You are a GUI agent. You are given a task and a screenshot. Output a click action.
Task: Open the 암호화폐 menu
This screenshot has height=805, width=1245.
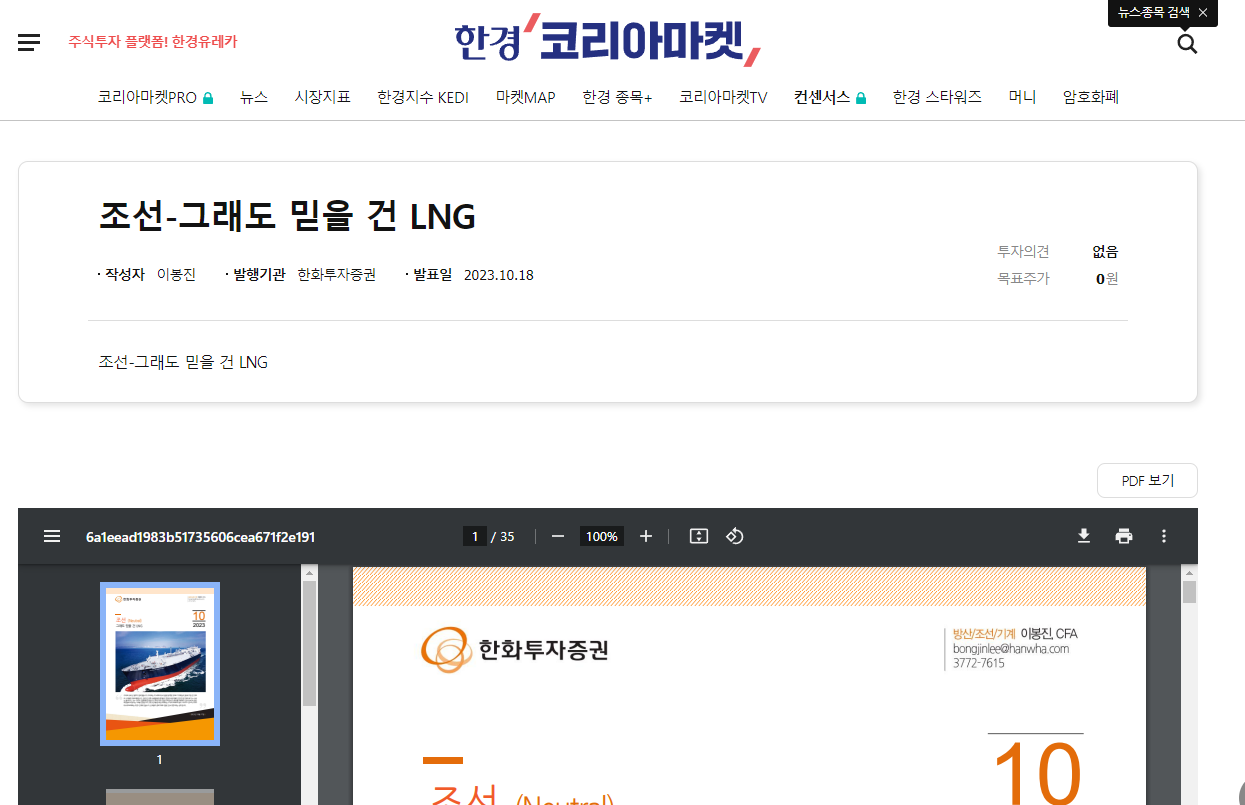(x=1091, y=97)
